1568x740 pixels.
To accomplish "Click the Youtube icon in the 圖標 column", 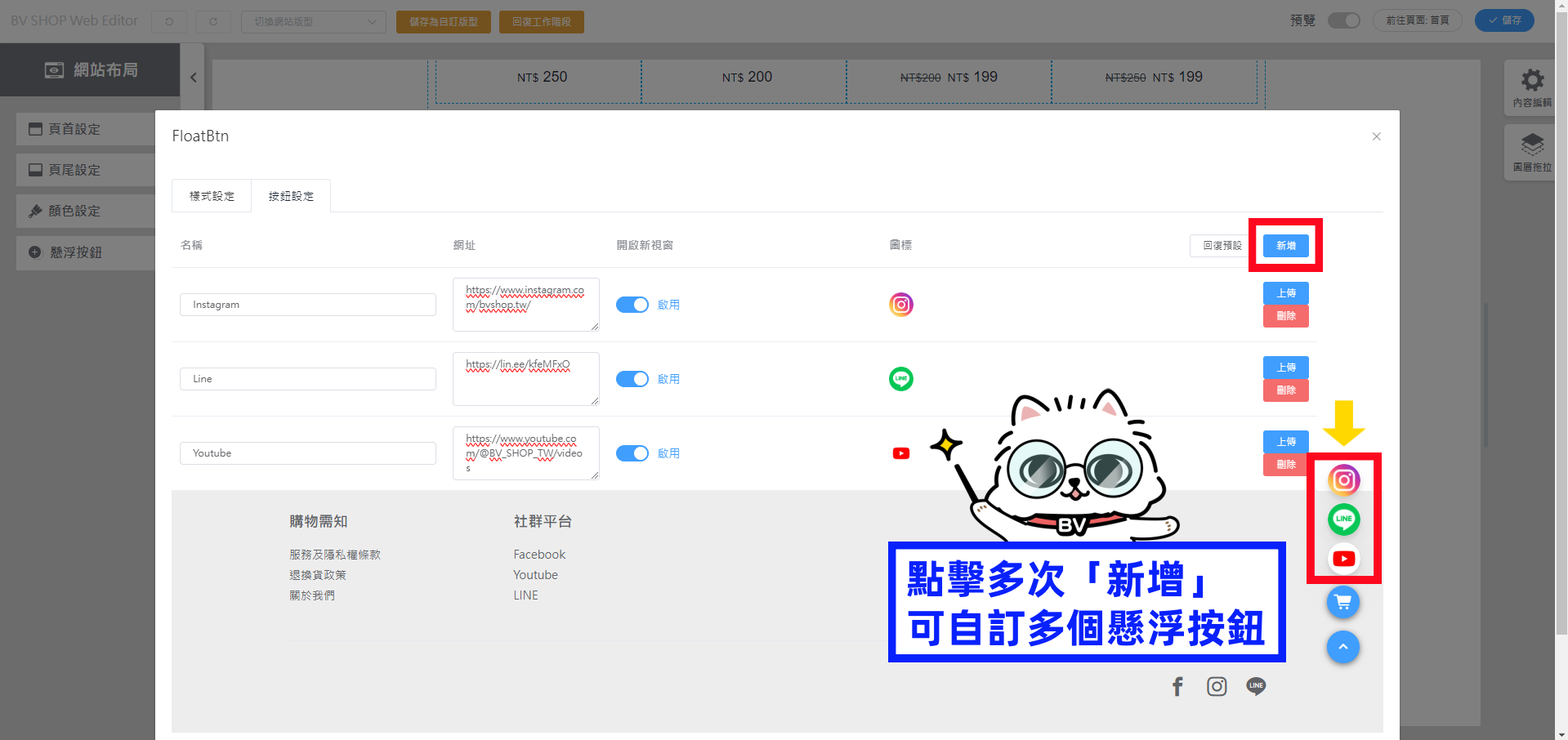I will click(x=901, y=453).
